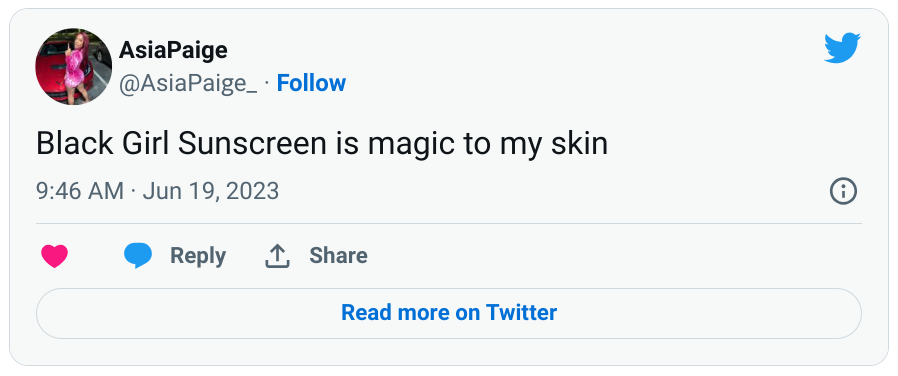The height and width of the screenshot is (376, 898).
Task: Open Read more on Twitter
Action: tap(449, 313)
